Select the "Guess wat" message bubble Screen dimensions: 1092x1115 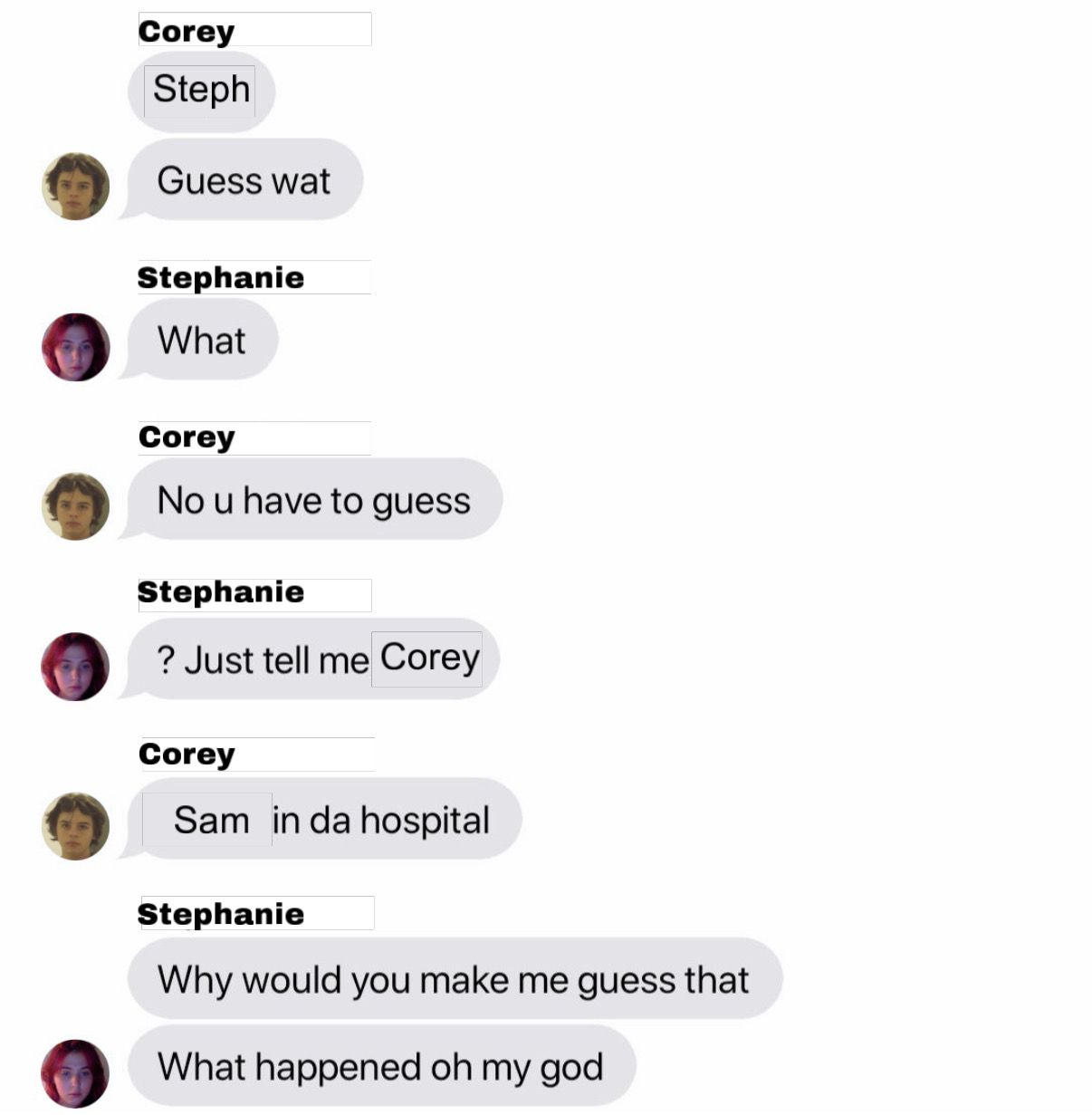(x=243, y=179)
